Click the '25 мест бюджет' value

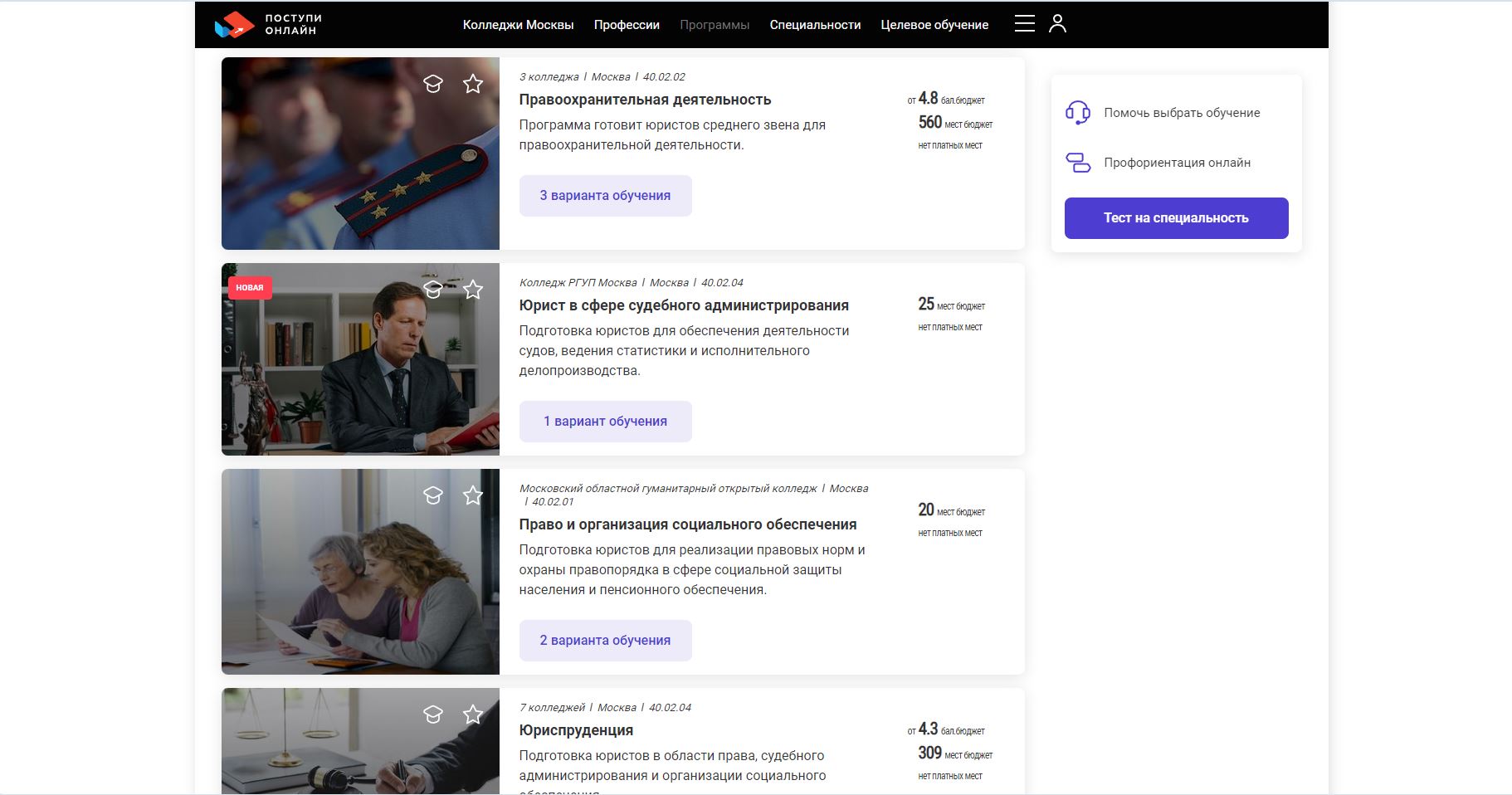point(952,305)
